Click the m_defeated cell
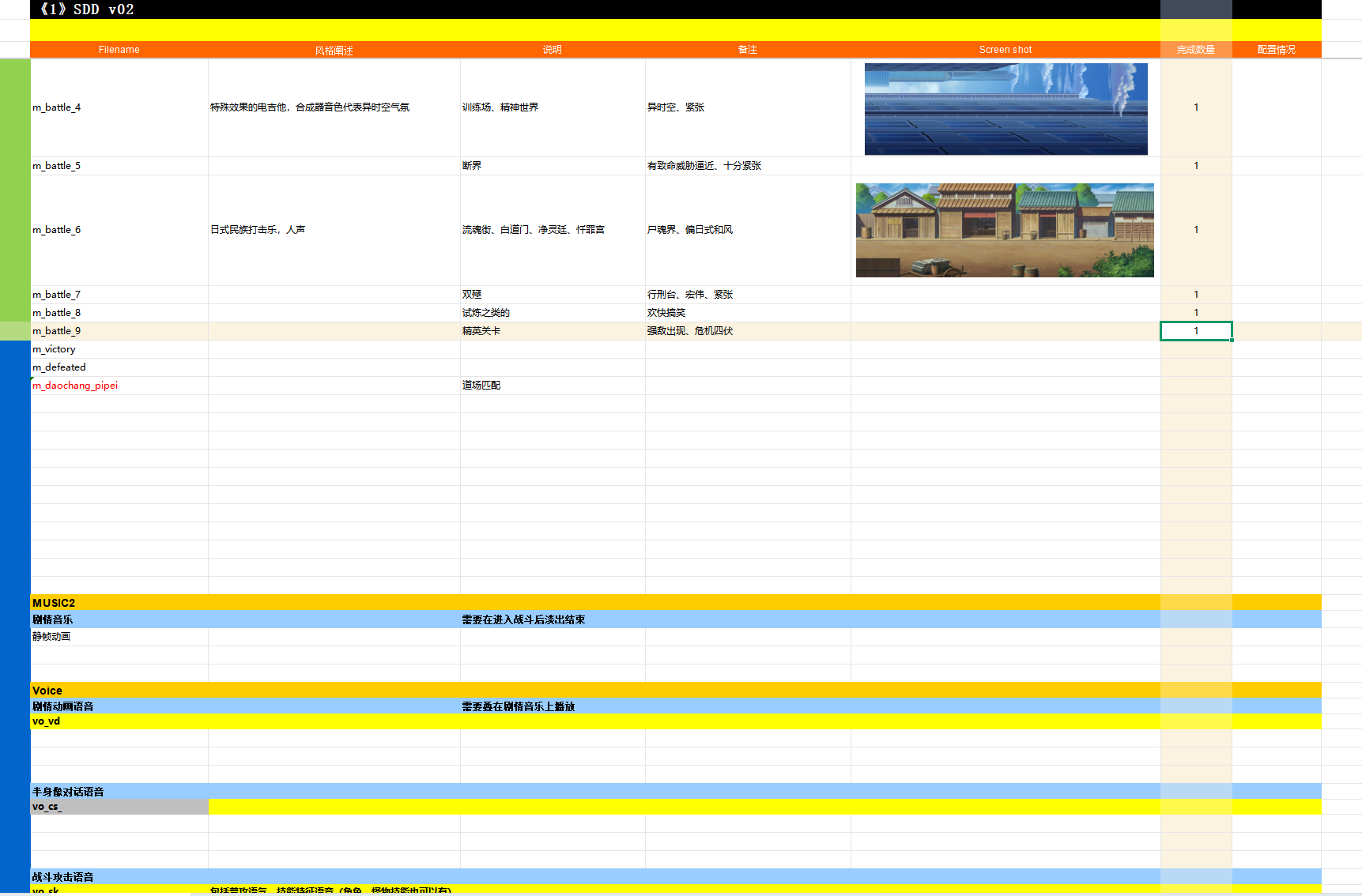The image size is (1362, 896). (x=59, y=367)
